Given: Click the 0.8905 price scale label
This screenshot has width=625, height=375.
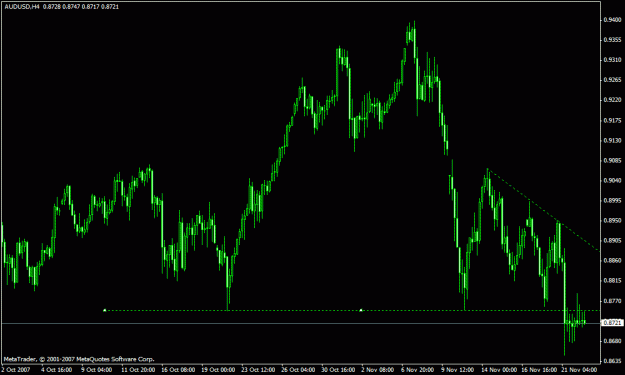Looking at the screenshot, I should click(612, 240).
